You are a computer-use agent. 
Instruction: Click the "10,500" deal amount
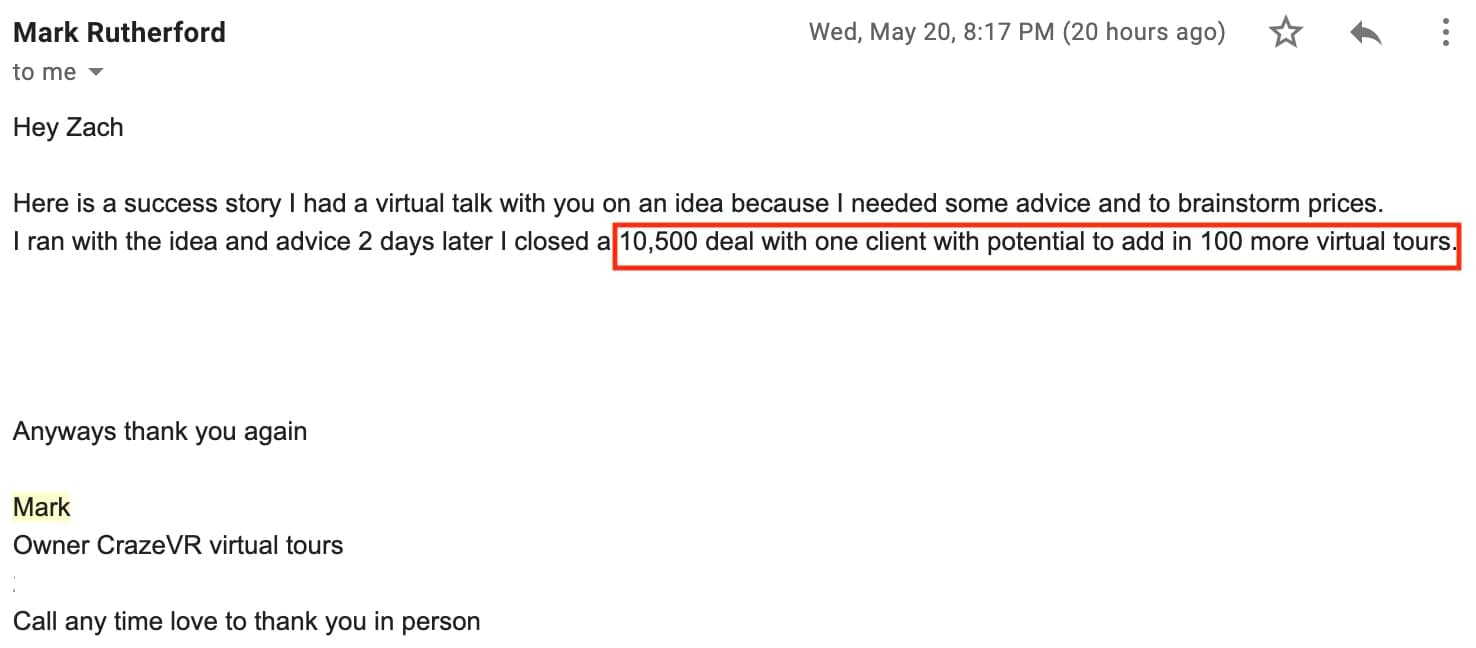coord(659,242)
